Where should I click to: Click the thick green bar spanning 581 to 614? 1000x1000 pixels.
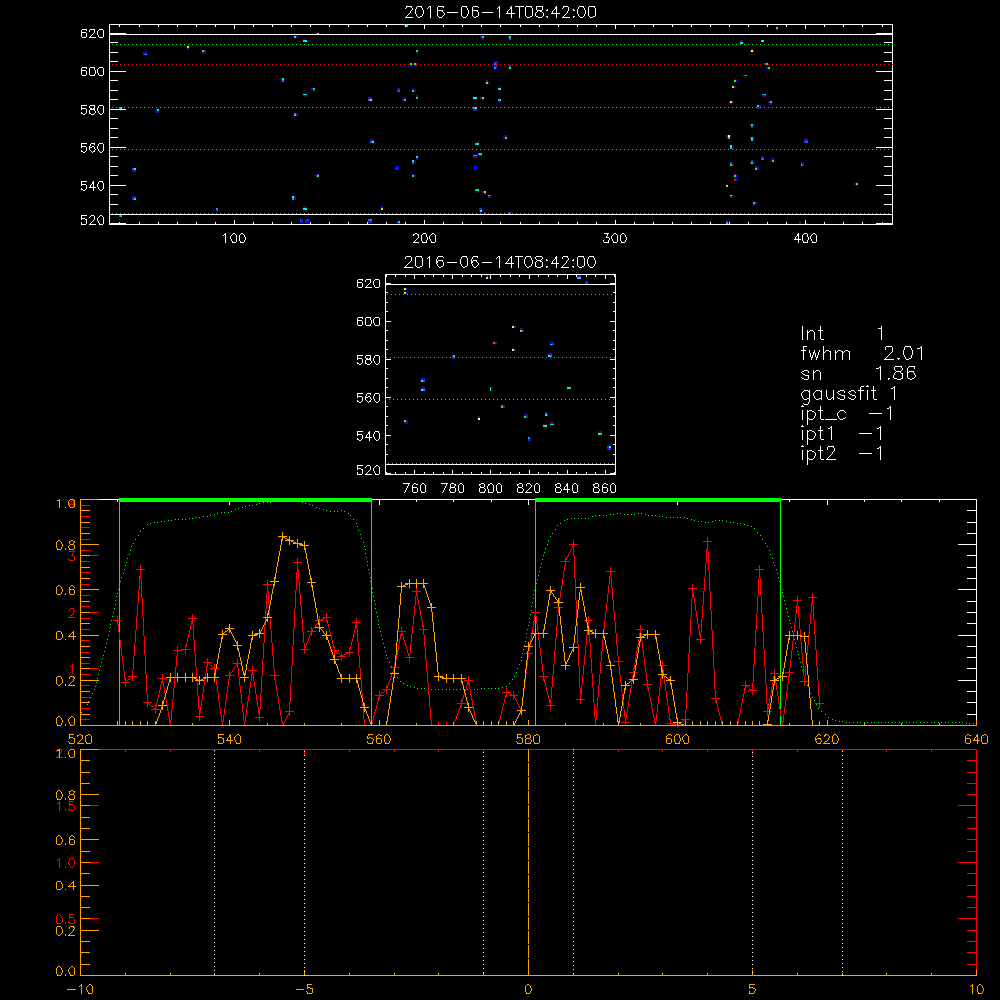[658, 500]
